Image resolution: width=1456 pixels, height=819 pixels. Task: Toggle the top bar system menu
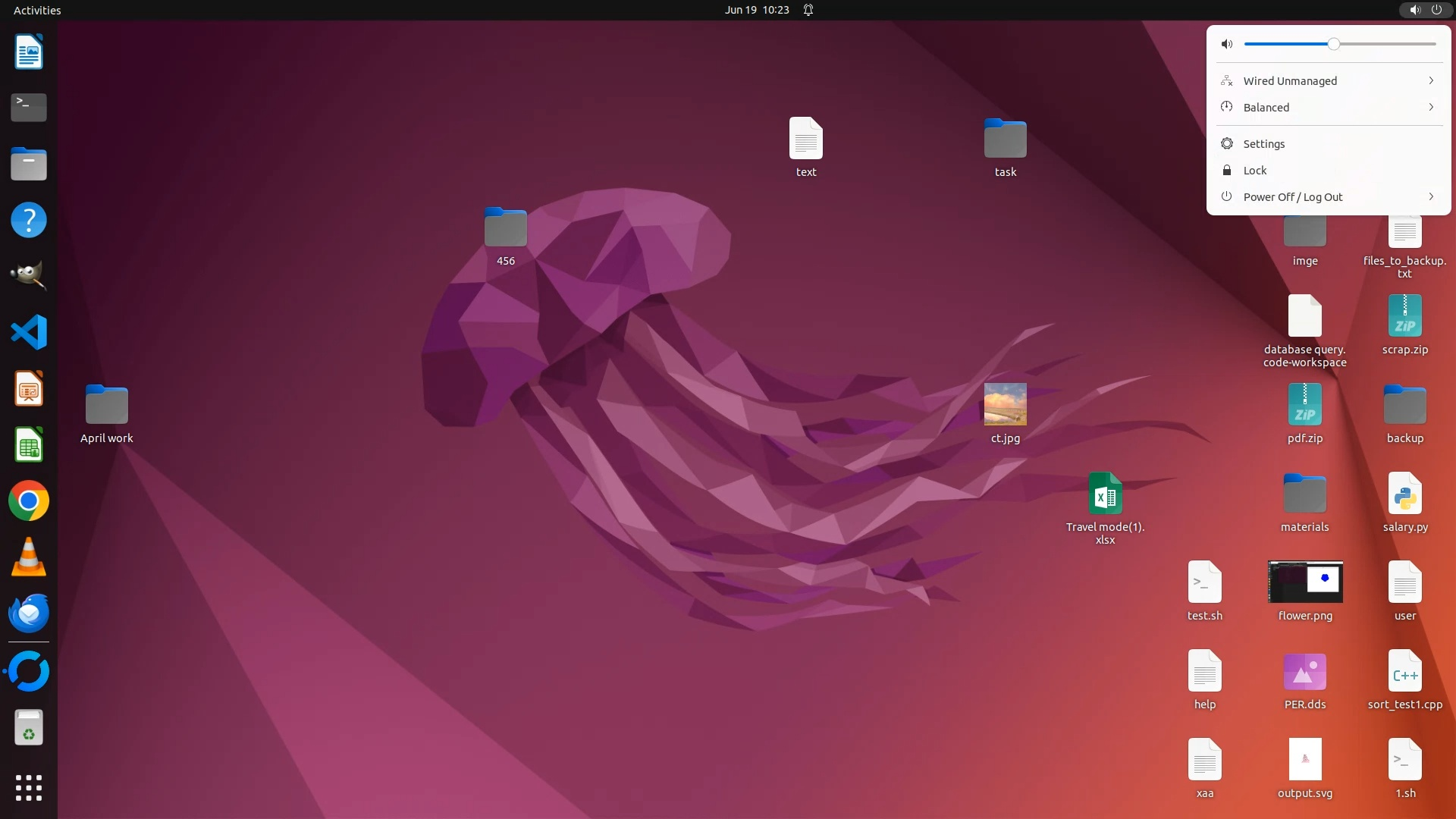tap(1425, 10)
